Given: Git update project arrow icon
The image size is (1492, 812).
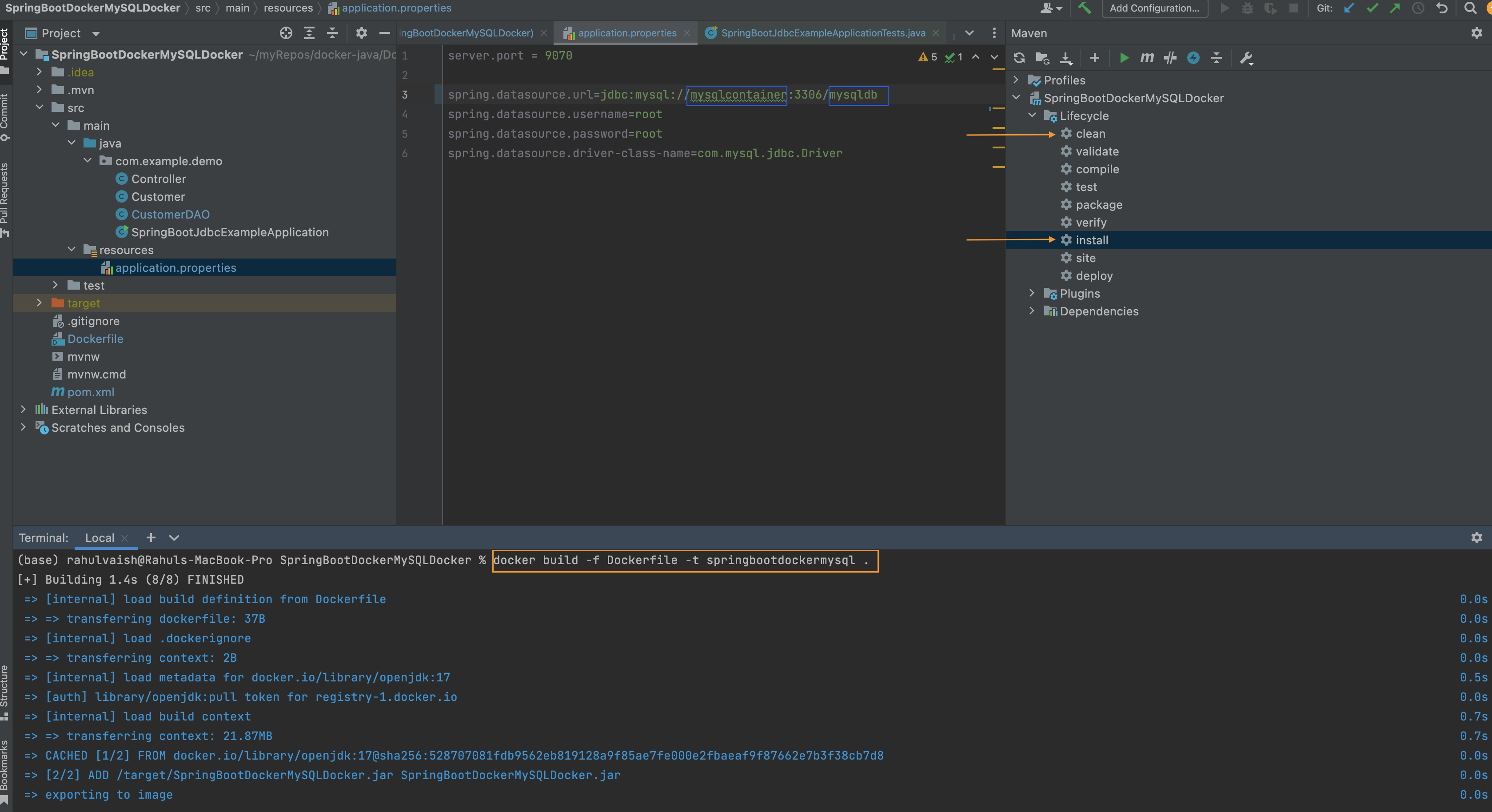Looking at the screenshot, I should [1349, 8].
